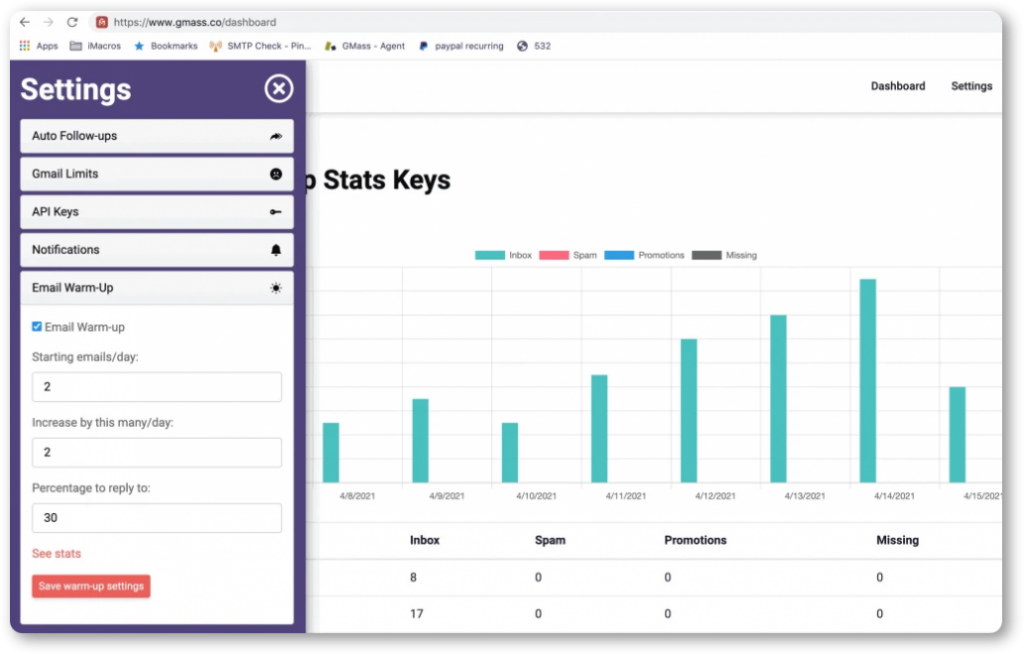Save warm-up settings
This screenshot has width=1024, height=654.
pyautogui.click(x=91, y=586)
